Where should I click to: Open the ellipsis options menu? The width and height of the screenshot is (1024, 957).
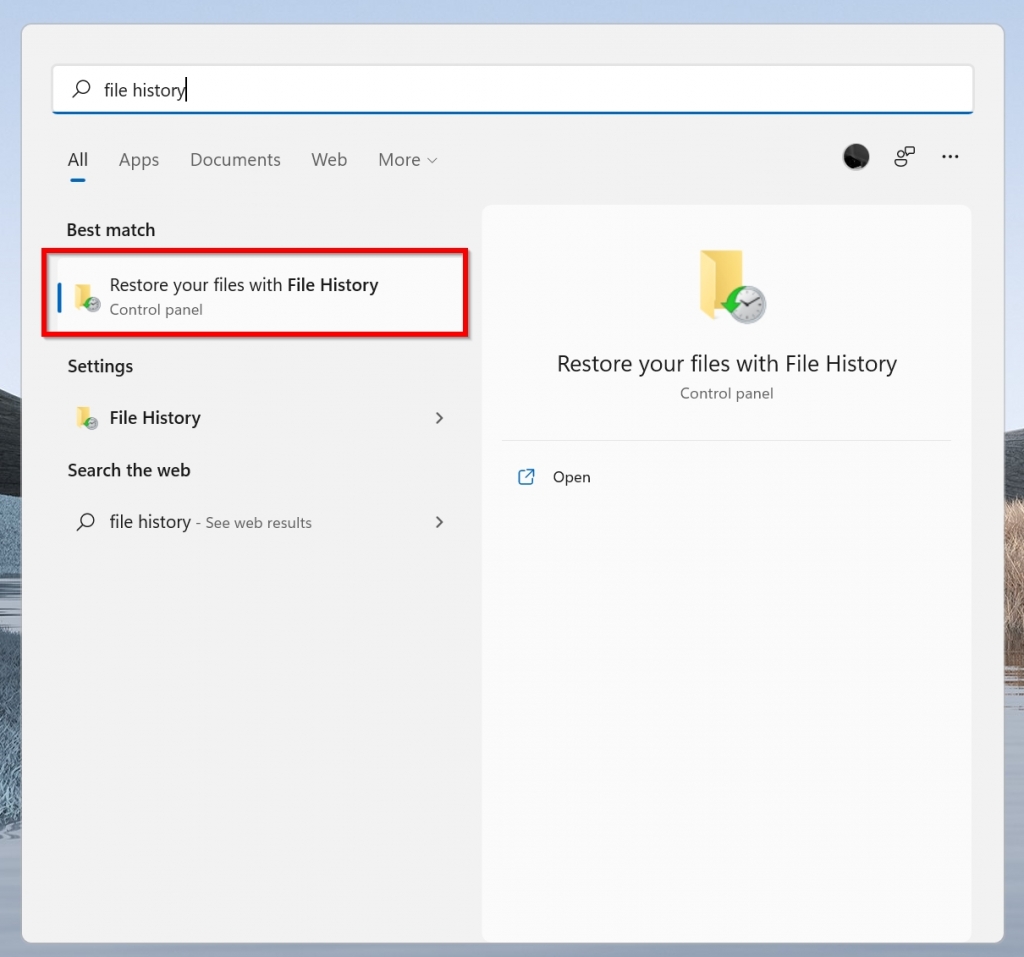tap(950, 156)
